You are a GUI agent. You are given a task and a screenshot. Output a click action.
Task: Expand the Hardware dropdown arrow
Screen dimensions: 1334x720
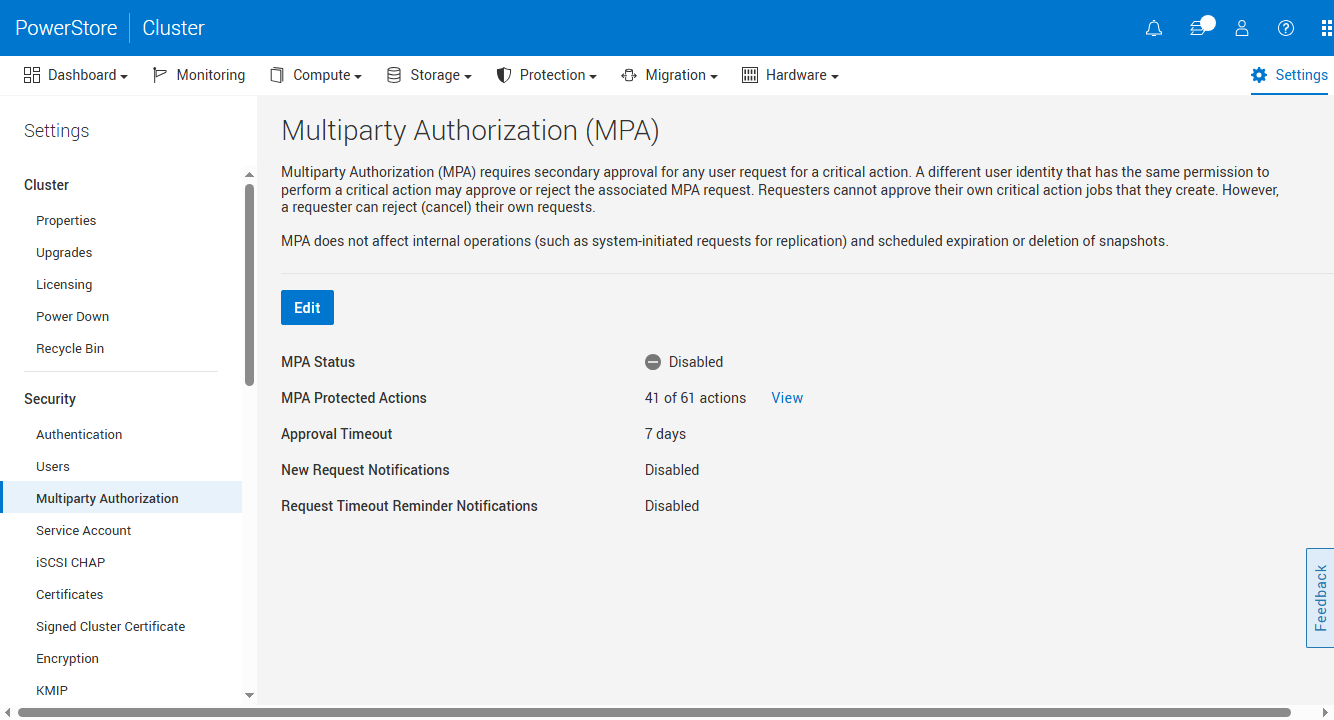point(835,77)
